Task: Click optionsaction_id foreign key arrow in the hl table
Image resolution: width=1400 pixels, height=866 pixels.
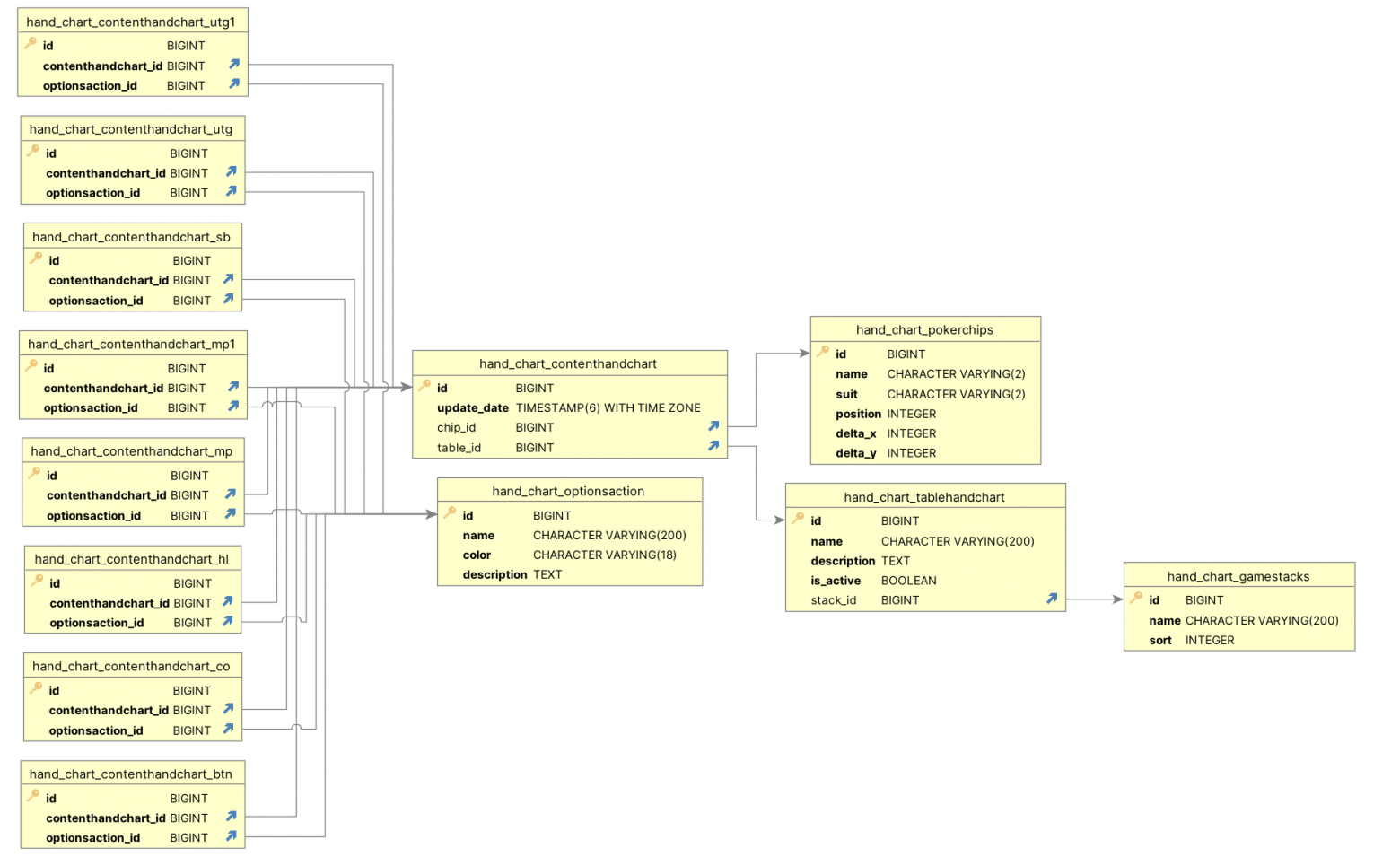Action: pyautogui.click(x=228, y=621)
